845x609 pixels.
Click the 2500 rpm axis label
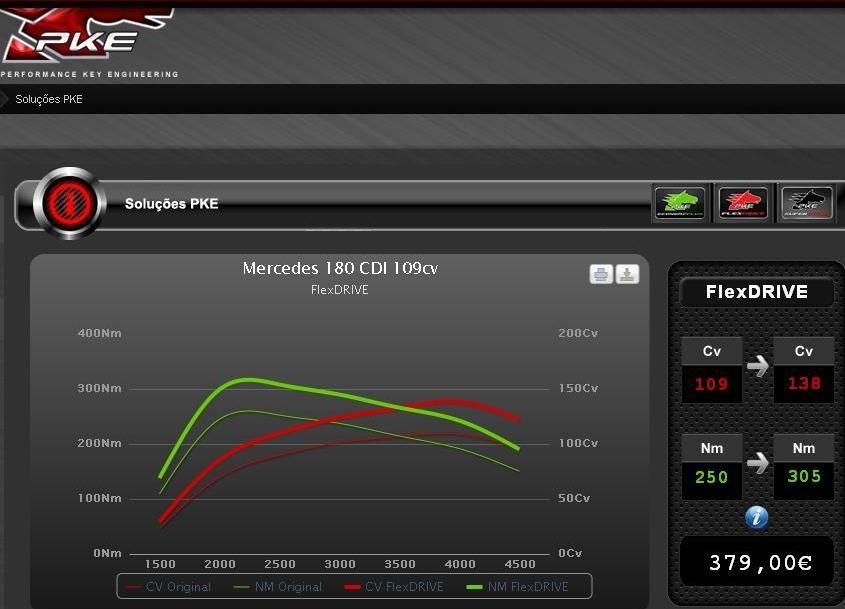(x=280, y=564)
